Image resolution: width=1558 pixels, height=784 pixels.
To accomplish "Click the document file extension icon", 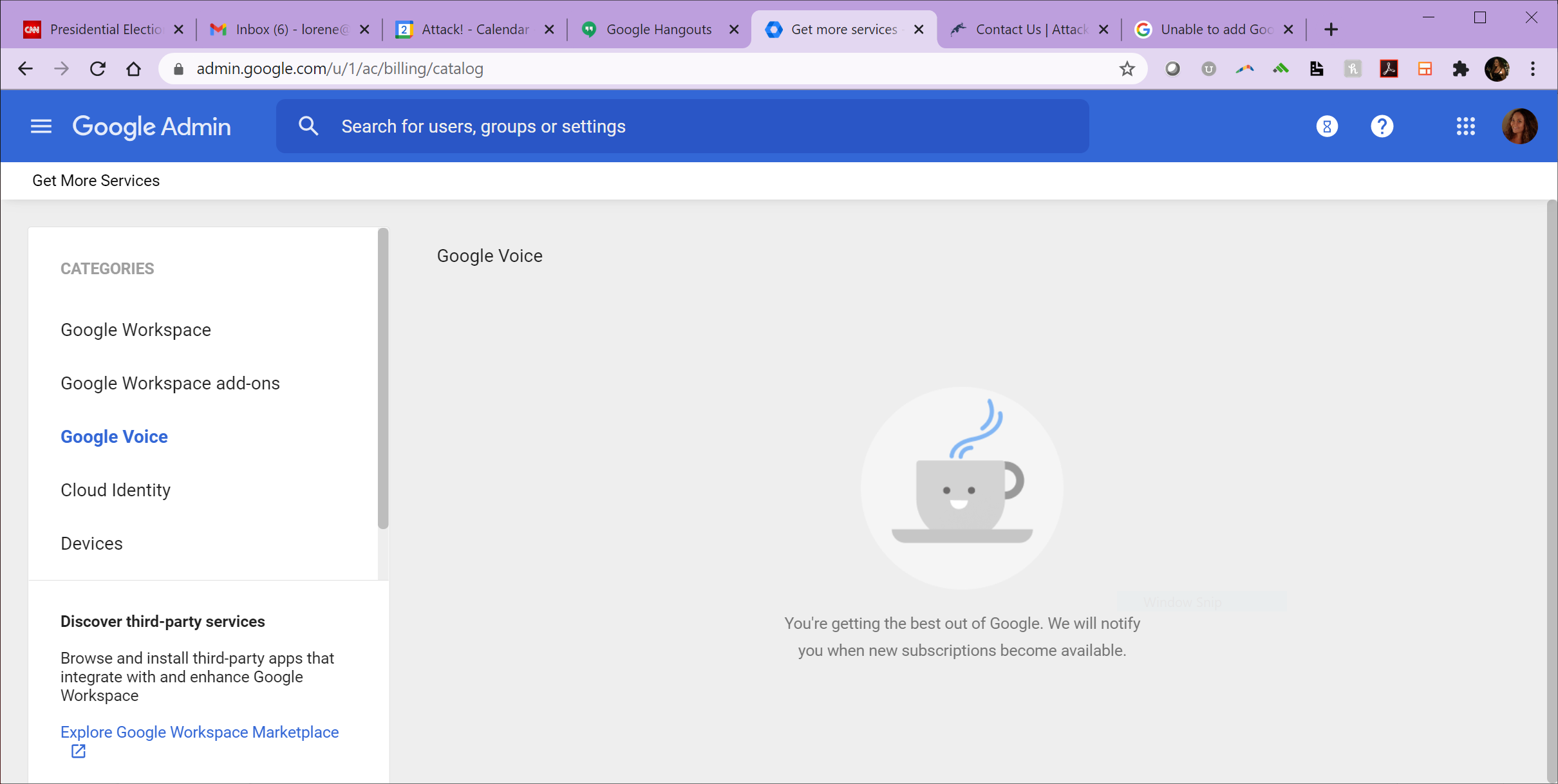I will point(1317,69).
